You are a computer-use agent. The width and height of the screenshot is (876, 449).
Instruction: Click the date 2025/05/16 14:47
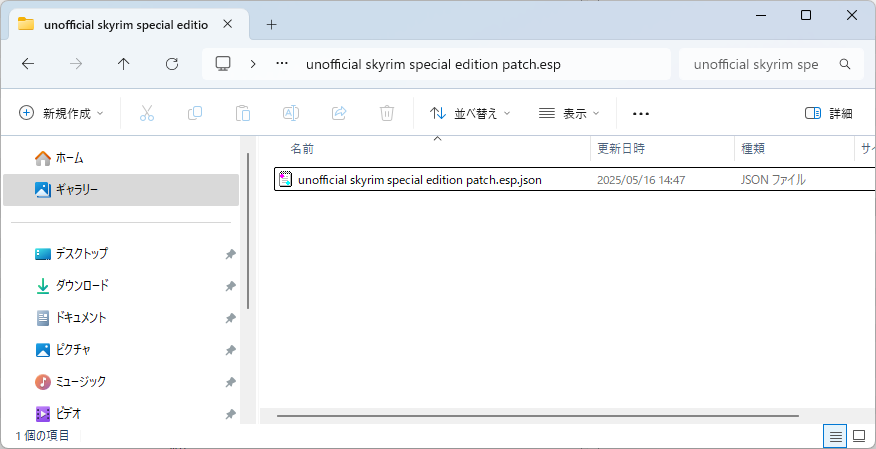pyautogui.click(x=641, y=180)
